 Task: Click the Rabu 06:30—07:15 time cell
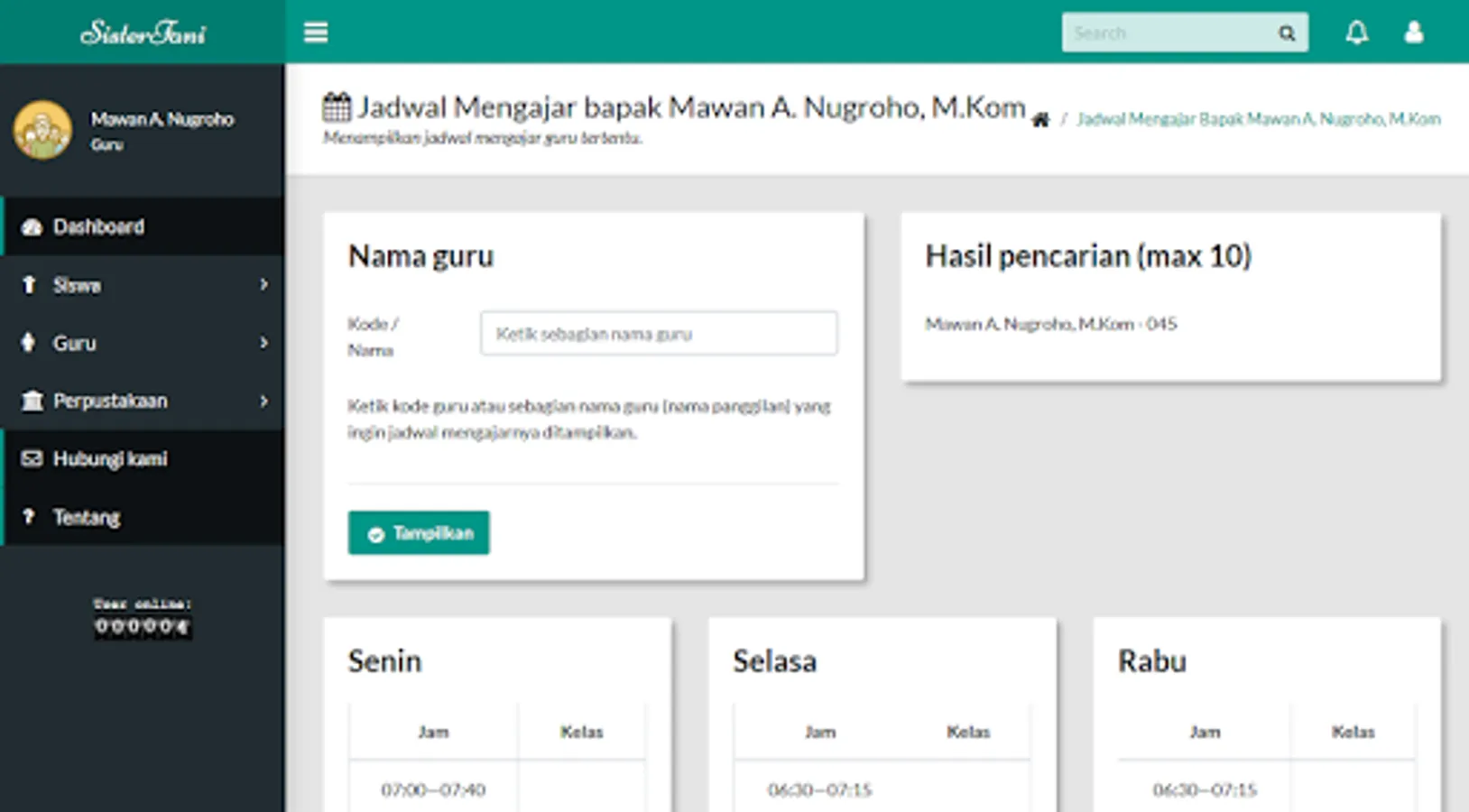(x=1205, y=790)
